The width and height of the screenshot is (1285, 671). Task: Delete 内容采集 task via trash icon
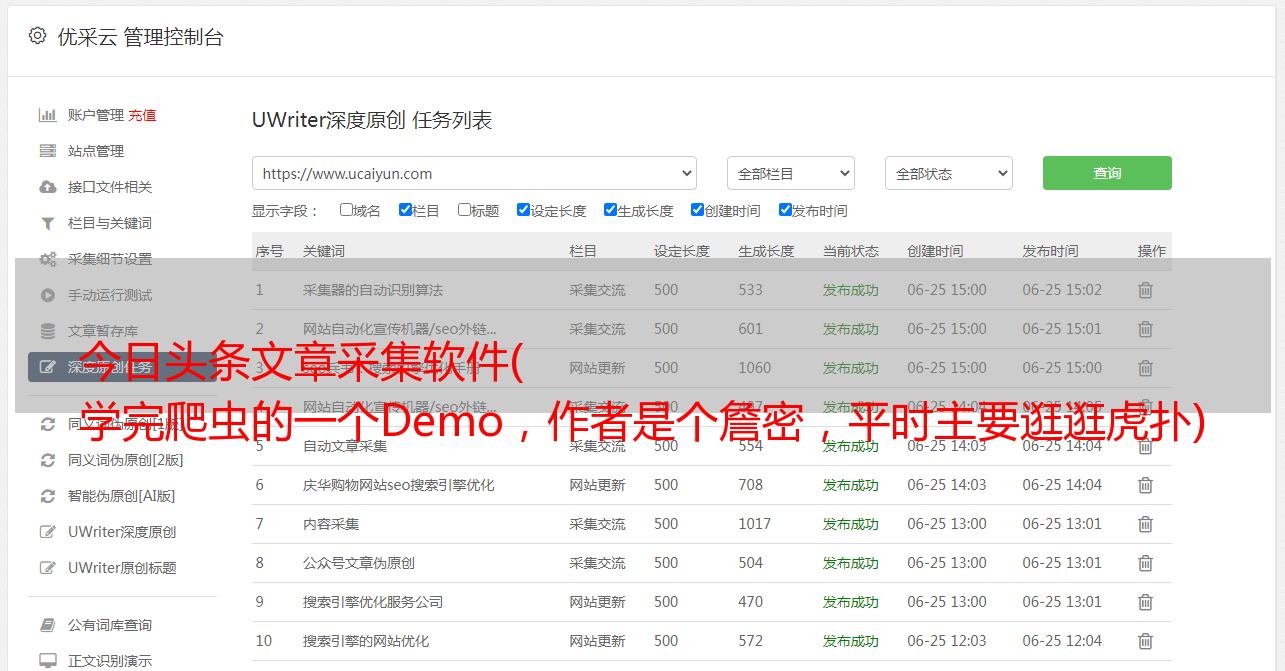pos(1146,524)
